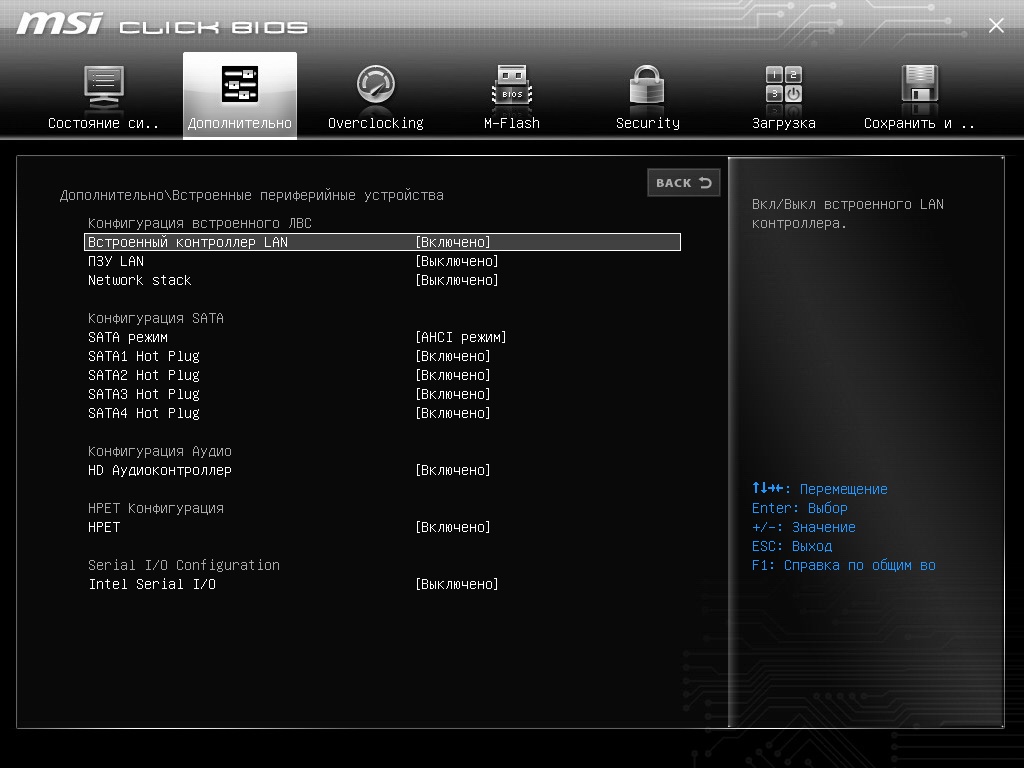This screenshot has width=1024, height=768.
Task: Click the F1: Справка help hint
Action: [x=844, y=566]
